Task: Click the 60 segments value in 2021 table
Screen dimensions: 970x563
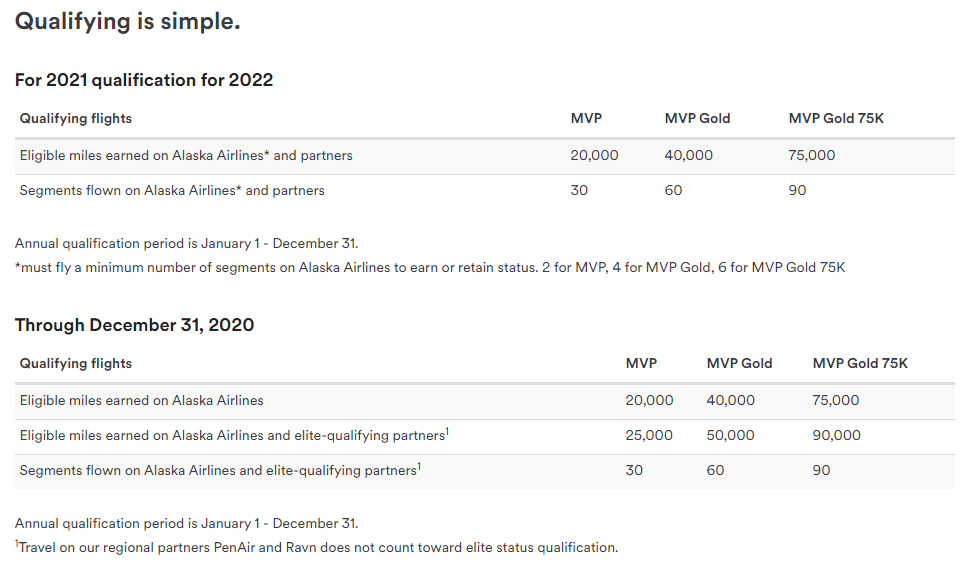Action: (x=673, y=191)
